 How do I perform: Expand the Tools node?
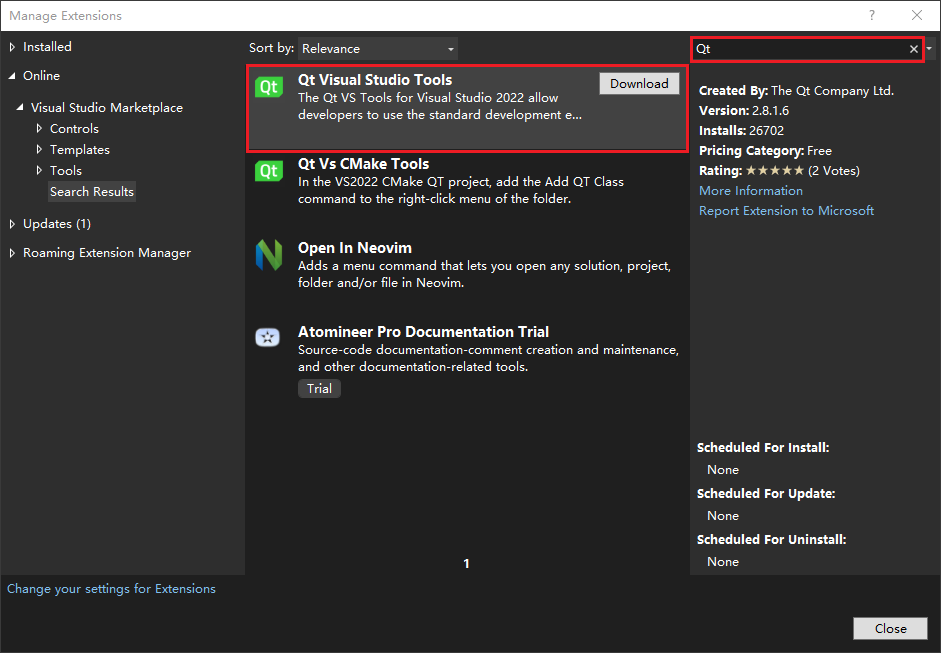[39, 170]
